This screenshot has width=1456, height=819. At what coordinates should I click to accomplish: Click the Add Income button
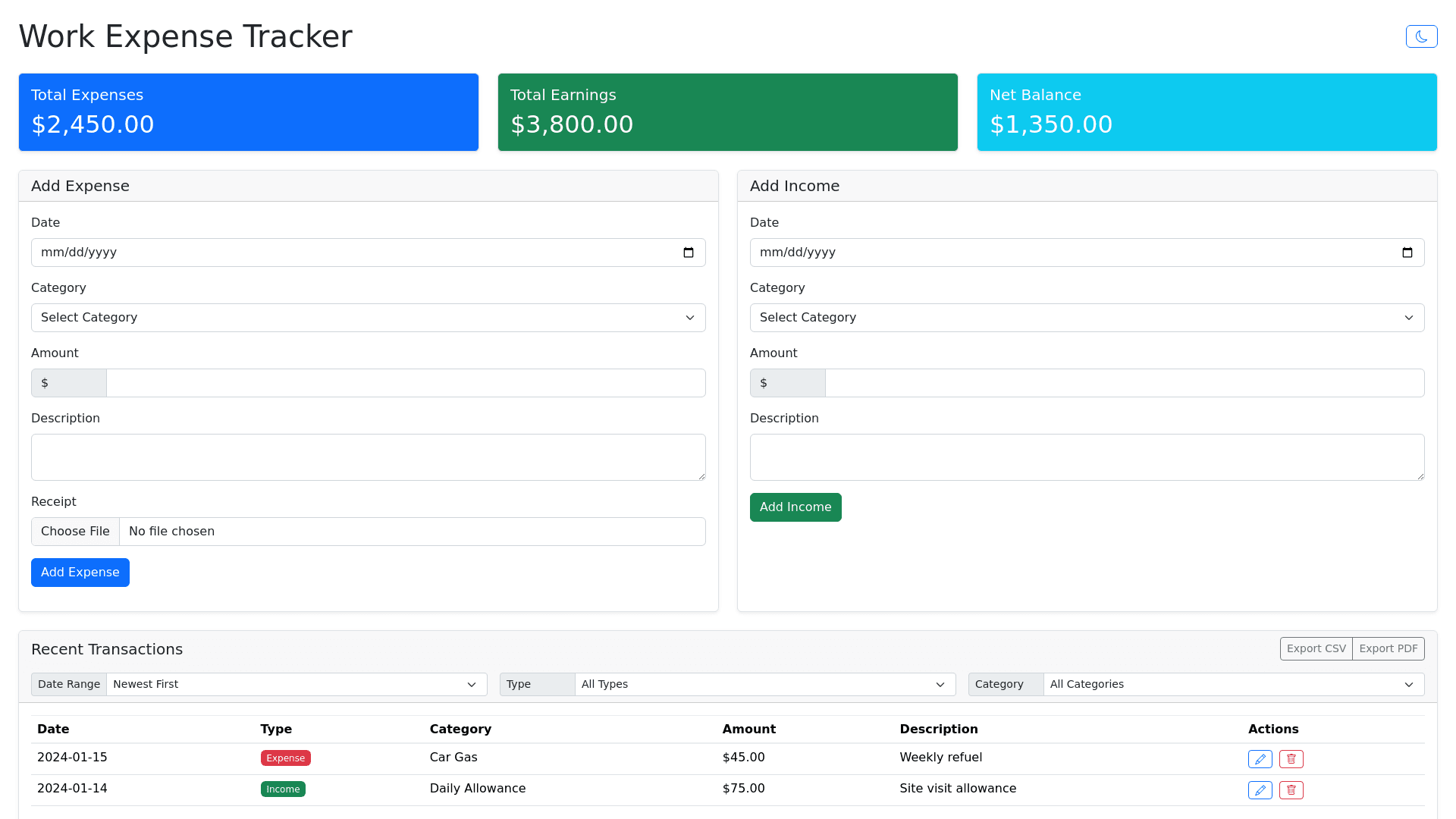(x=795, y=507)
